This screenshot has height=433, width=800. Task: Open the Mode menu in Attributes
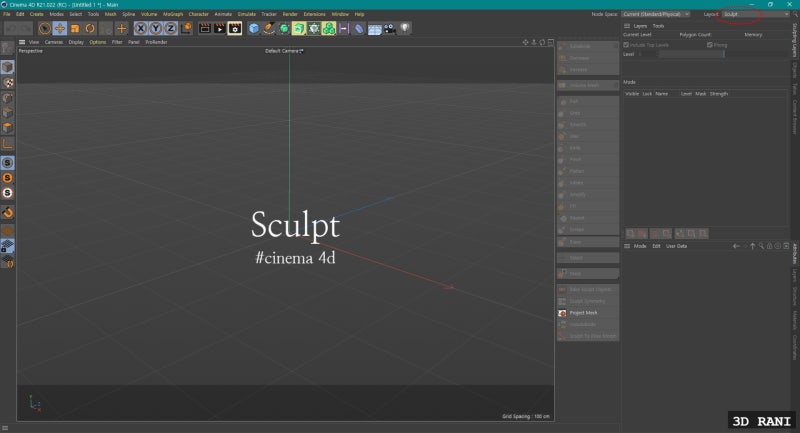(x=640, y=246)
